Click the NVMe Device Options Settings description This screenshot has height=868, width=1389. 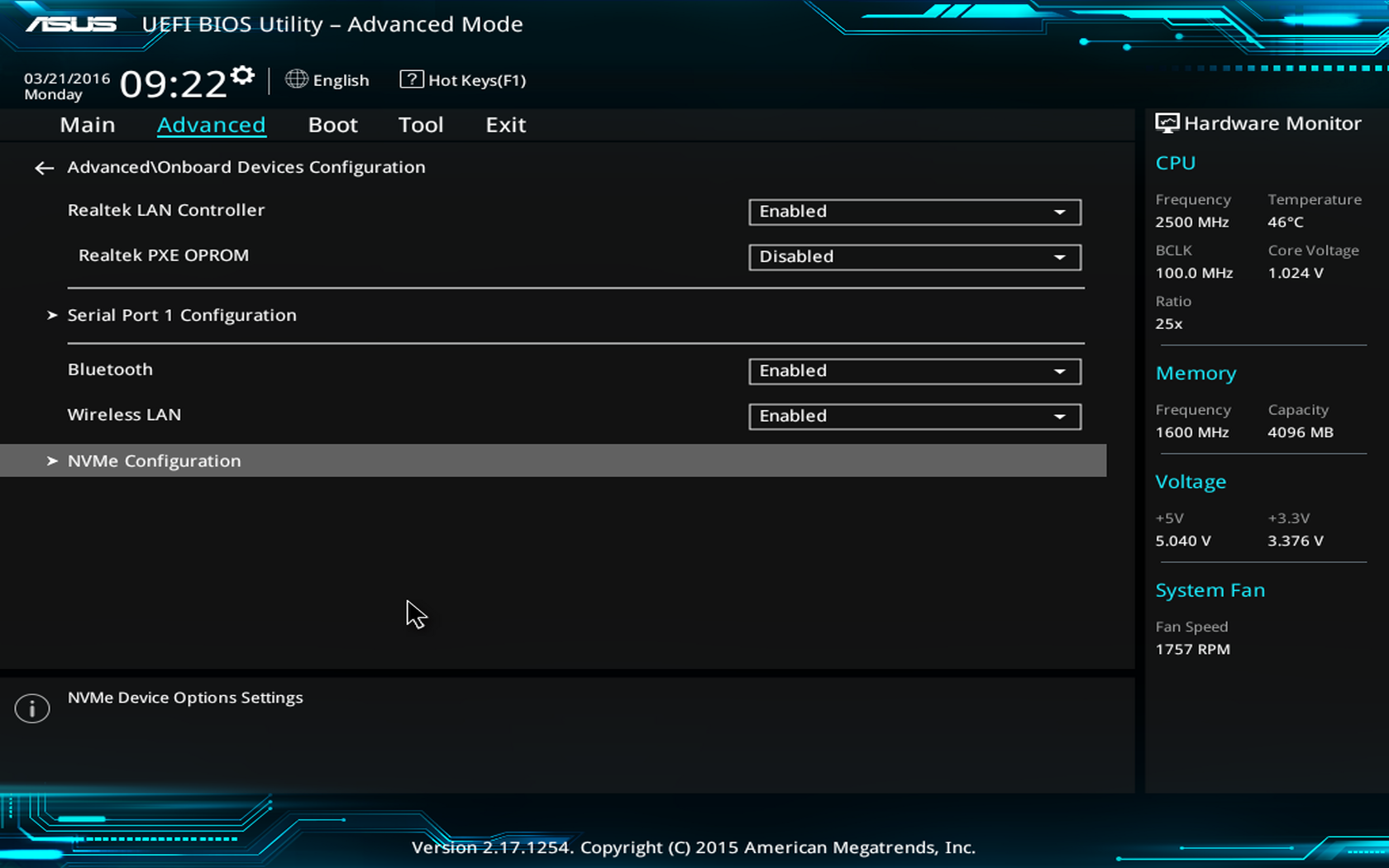pos(185,698)
